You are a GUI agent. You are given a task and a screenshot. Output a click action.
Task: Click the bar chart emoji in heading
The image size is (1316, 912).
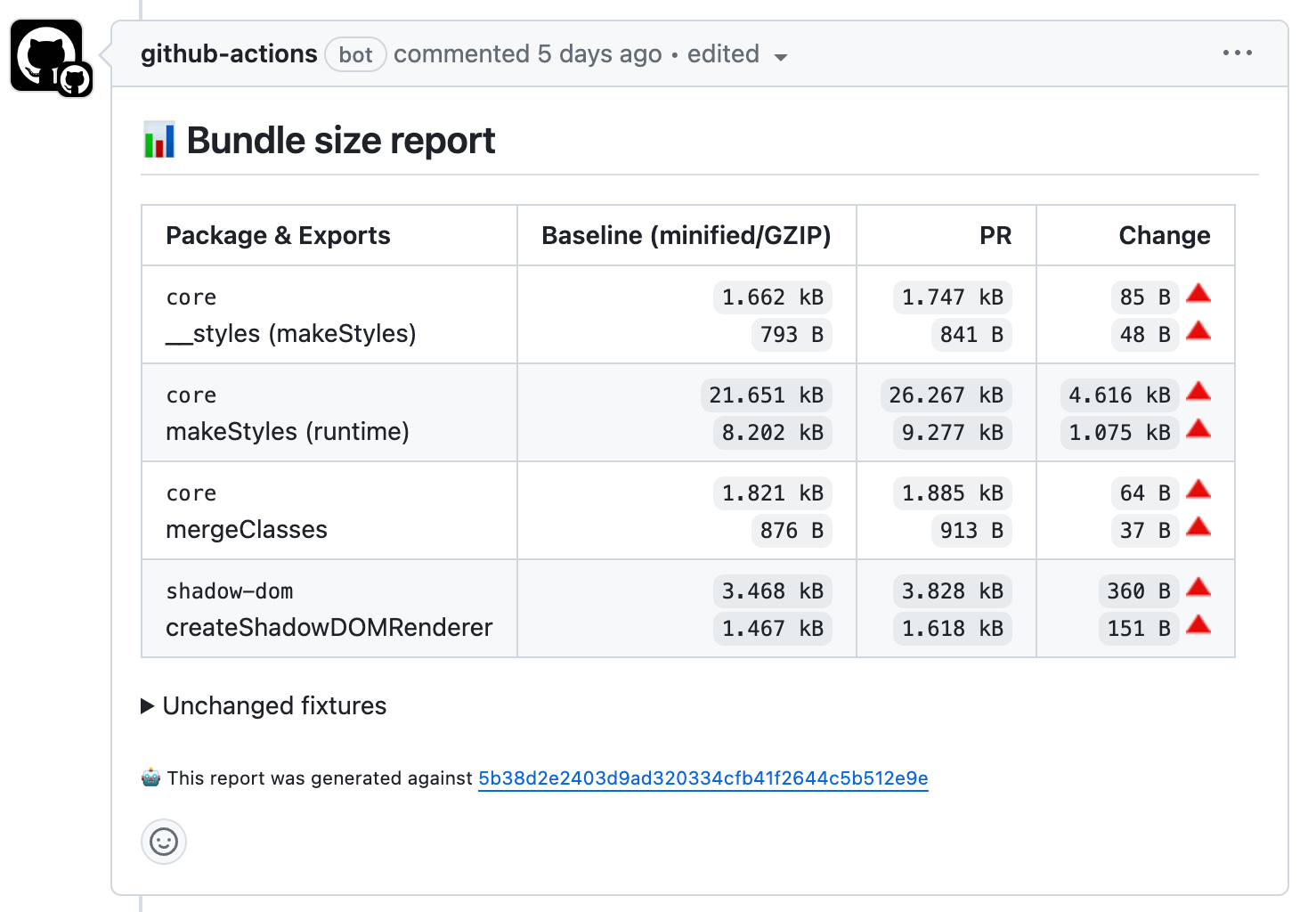(159, 141)
